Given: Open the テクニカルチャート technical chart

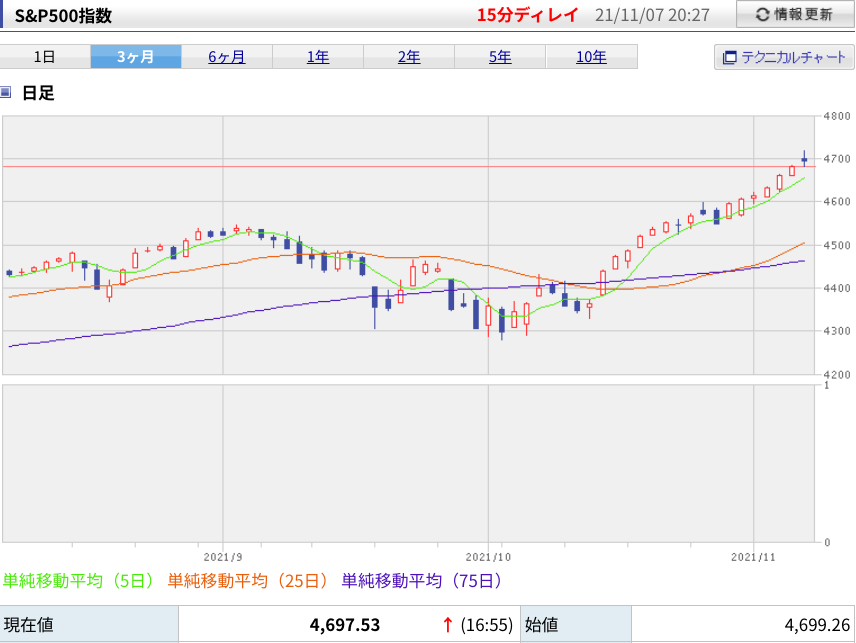Looking at the screenshot, I should (x=784, y=57).
